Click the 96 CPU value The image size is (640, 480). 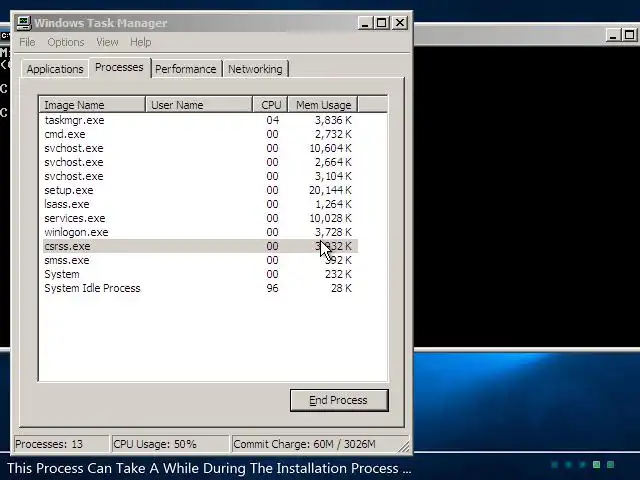pos(272,288)
